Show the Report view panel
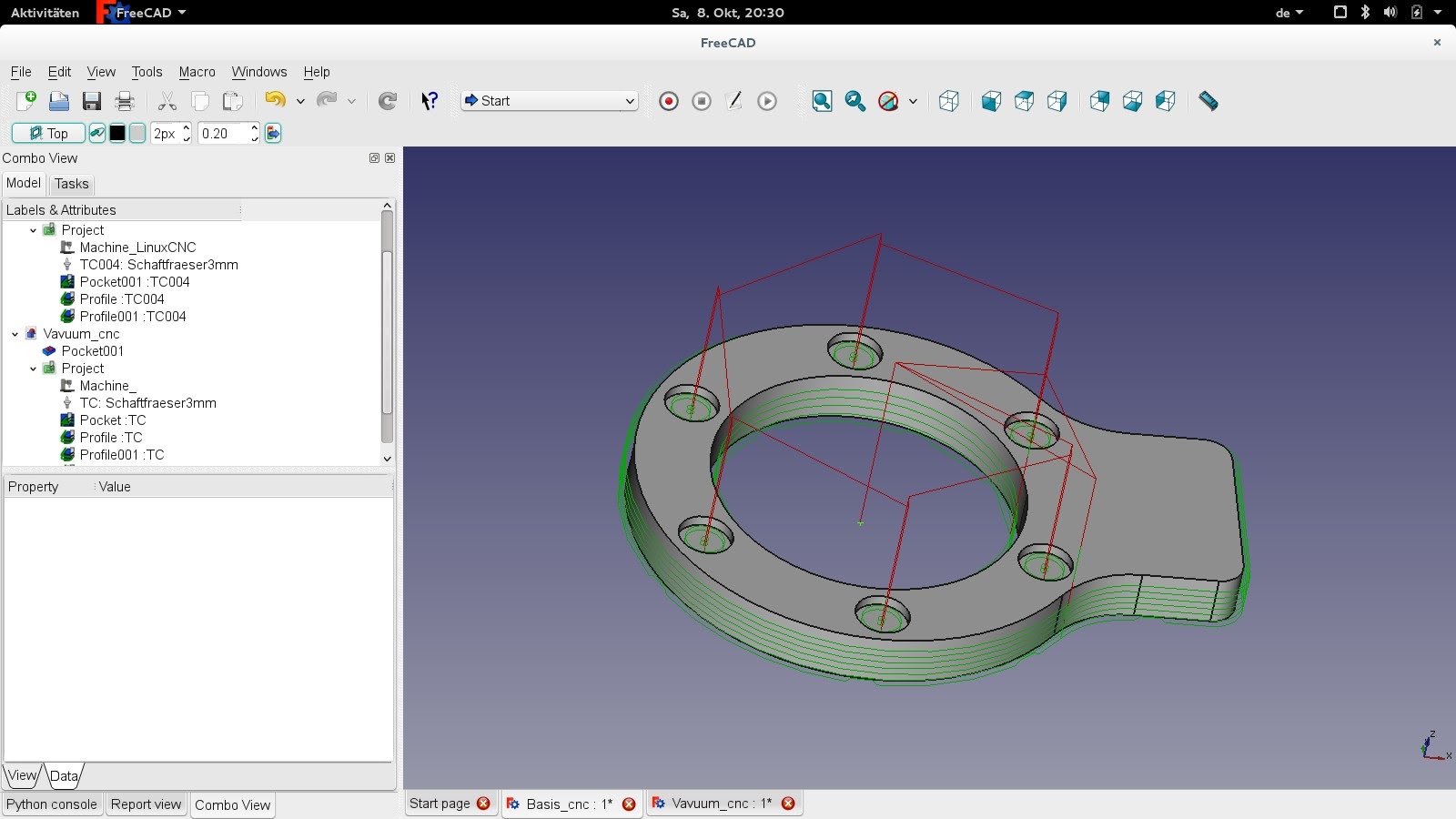 pyautogui.click(x=146, y=804)
